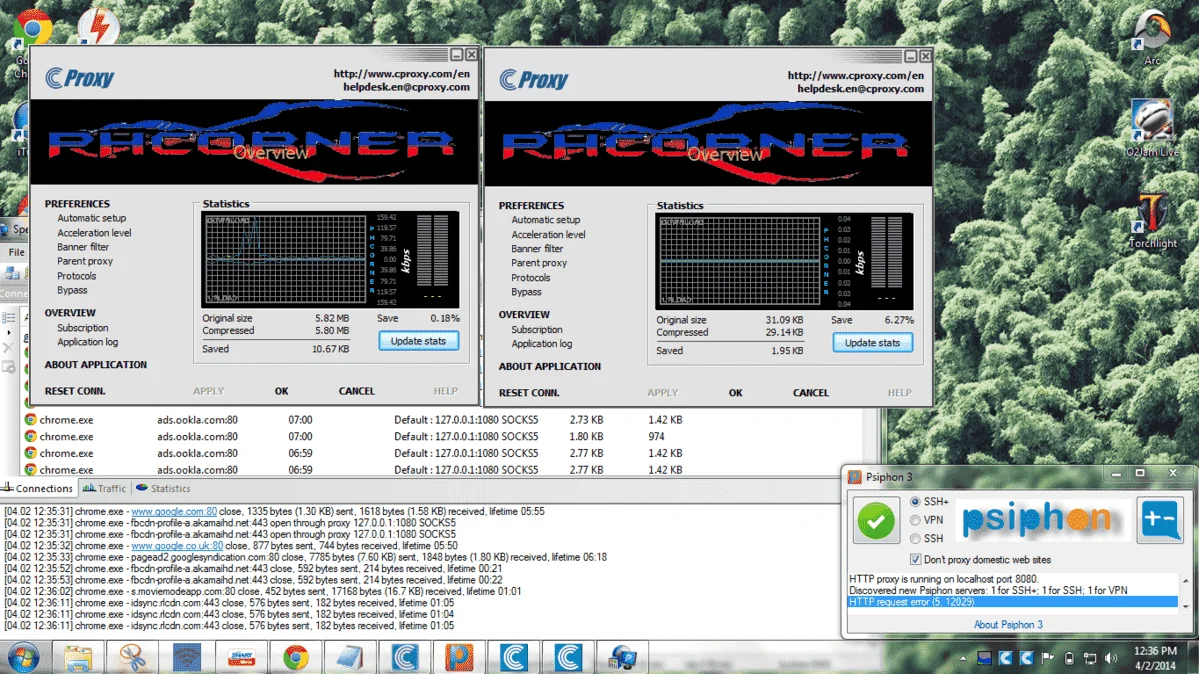Switch to Traffic tab in Proxifier
This screenshot has height=674, width=1199.
[x=104, y=488]
